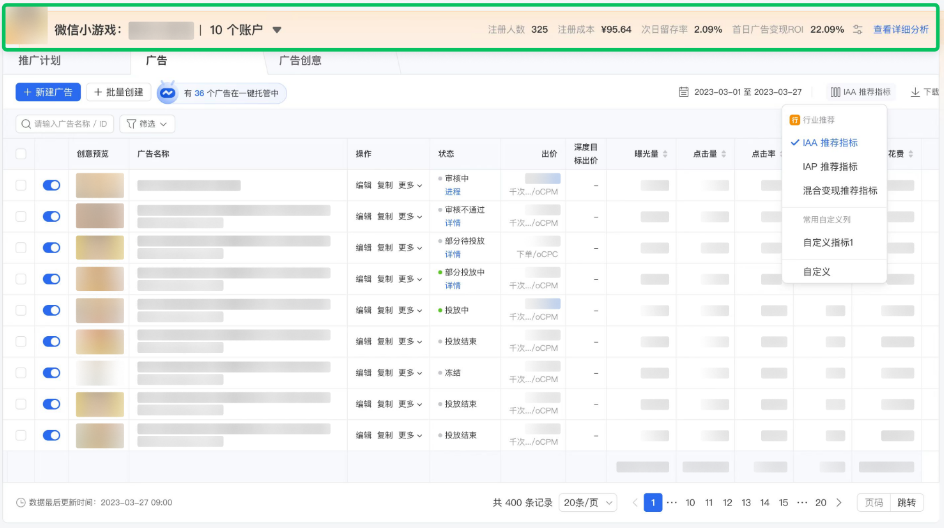Go to the next page arrow

839,503
